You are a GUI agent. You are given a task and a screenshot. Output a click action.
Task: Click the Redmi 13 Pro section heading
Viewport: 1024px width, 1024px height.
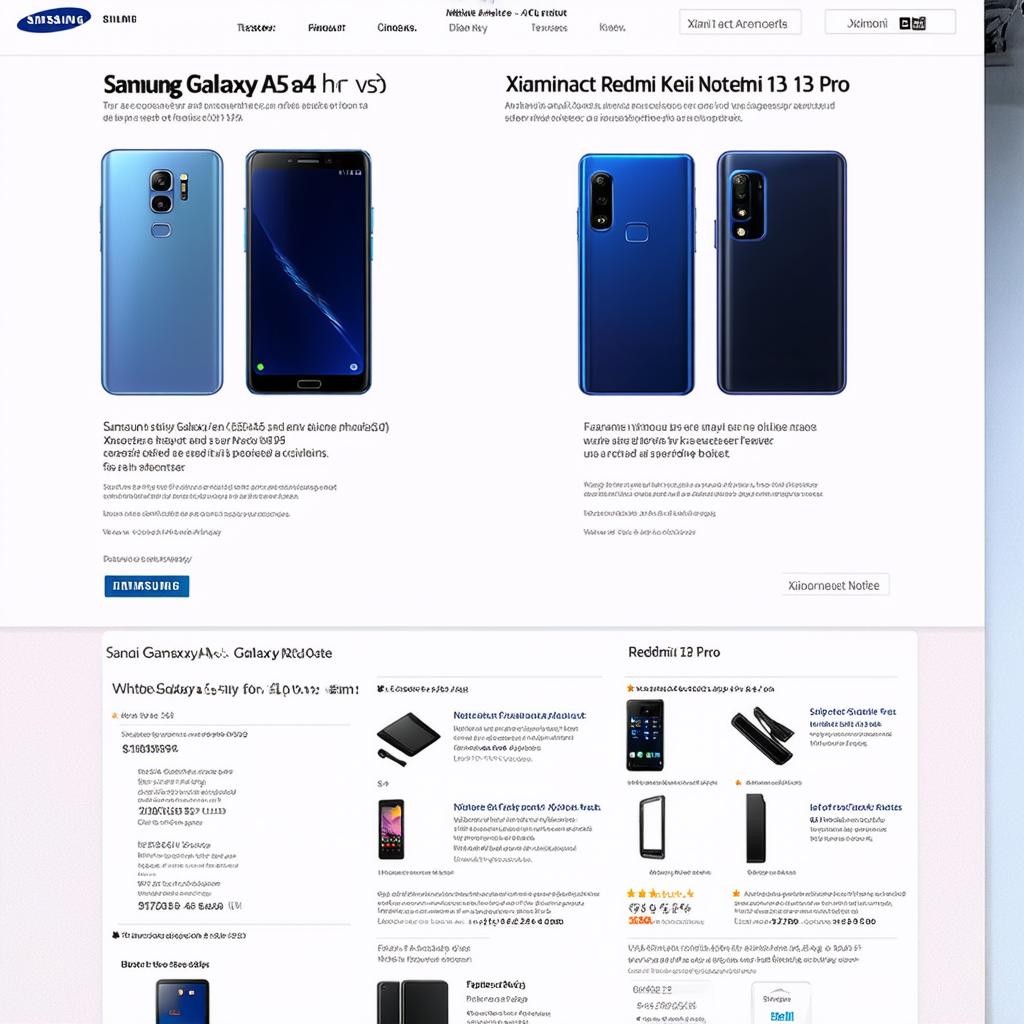coord(674,652)
